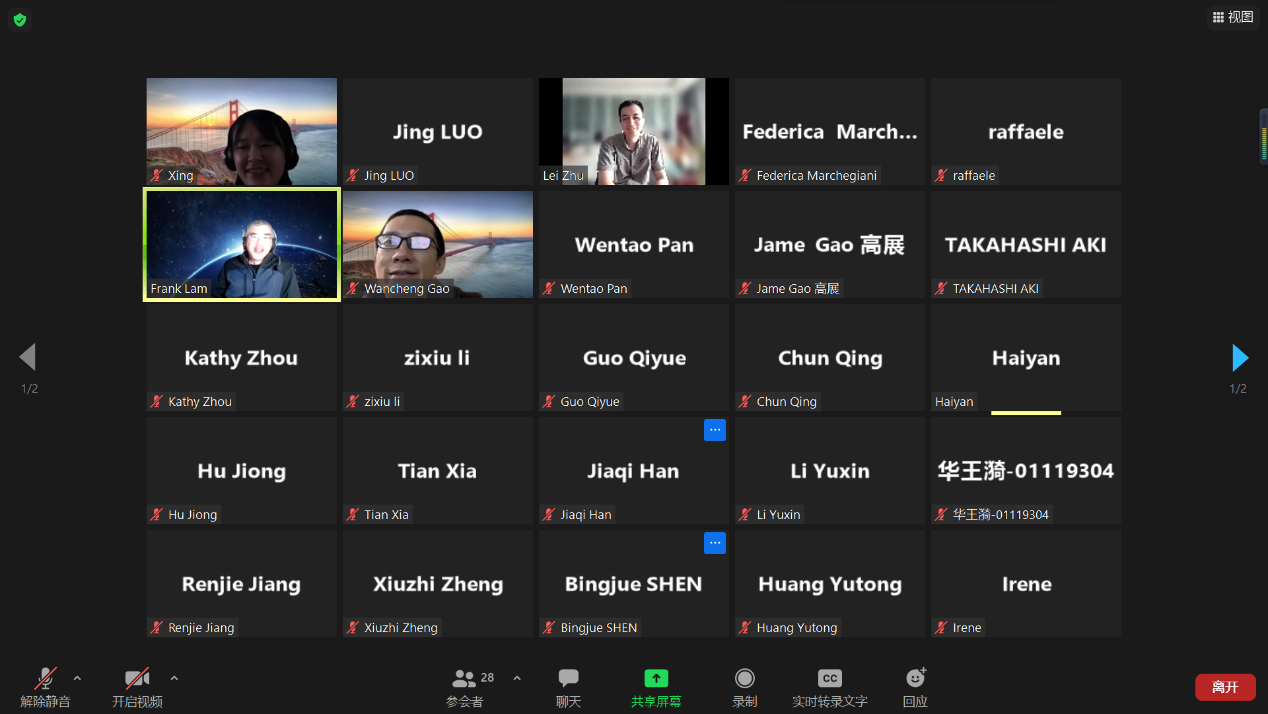Image resolution: width=1268 pixels, height=714 pixels.
Task: Expand audio settings arrow beside microphone
Action: (77, 678)
